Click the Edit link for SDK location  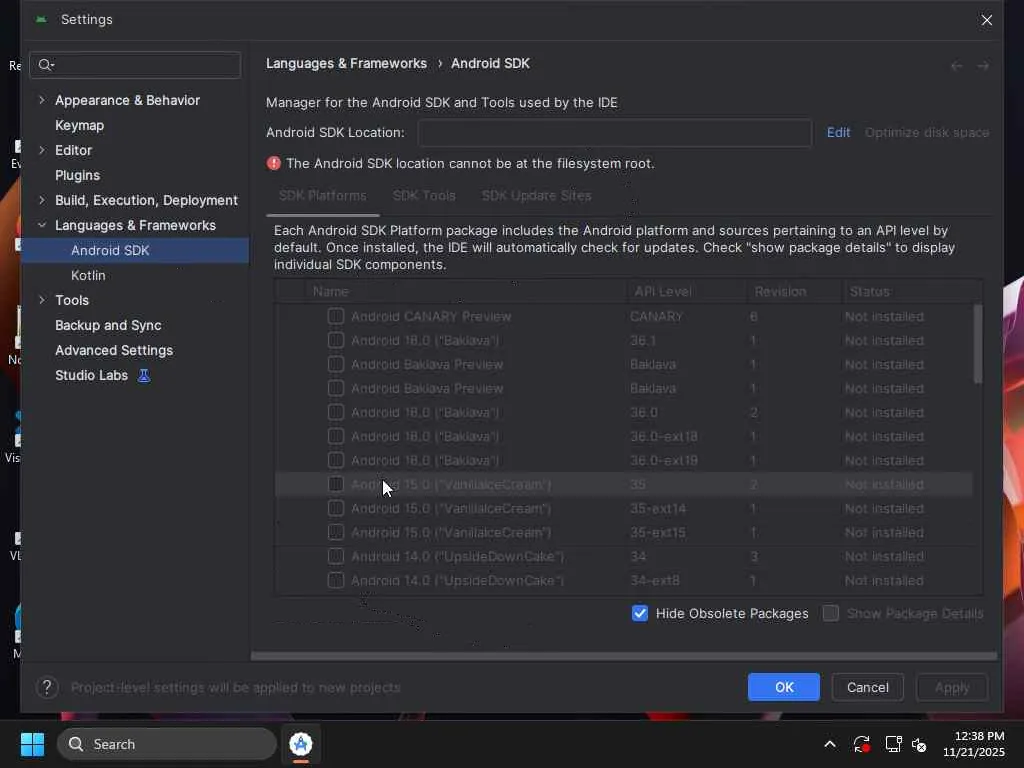(838, 133)
